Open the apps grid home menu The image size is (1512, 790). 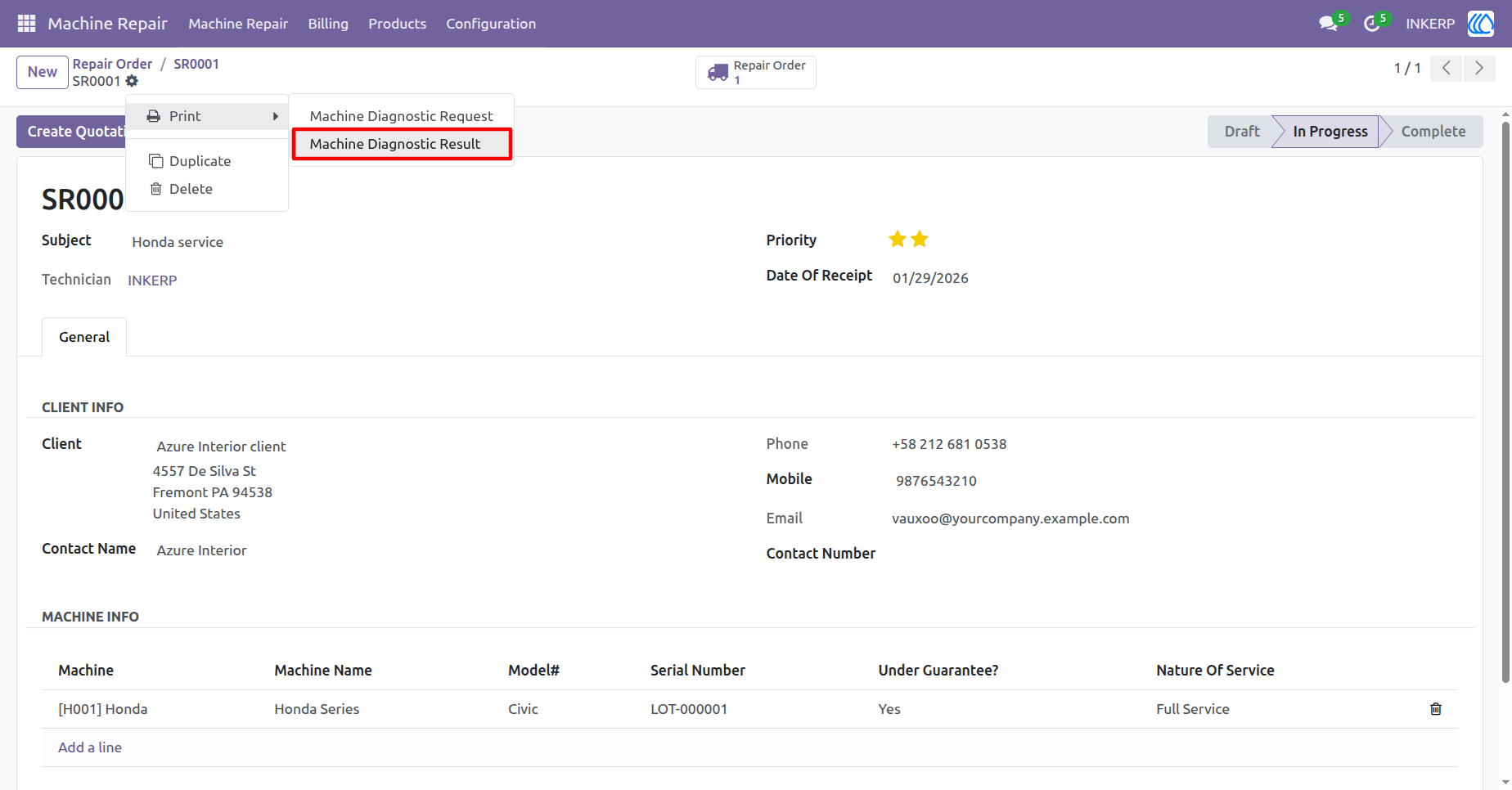tap(26, 24)
